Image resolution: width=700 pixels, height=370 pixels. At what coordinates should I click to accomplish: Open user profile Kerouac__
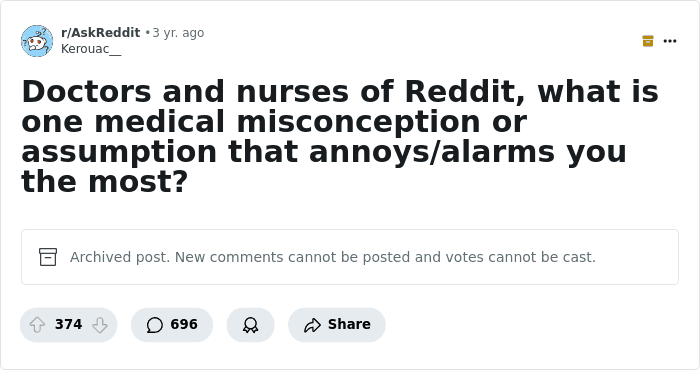[x=91, y=49]
